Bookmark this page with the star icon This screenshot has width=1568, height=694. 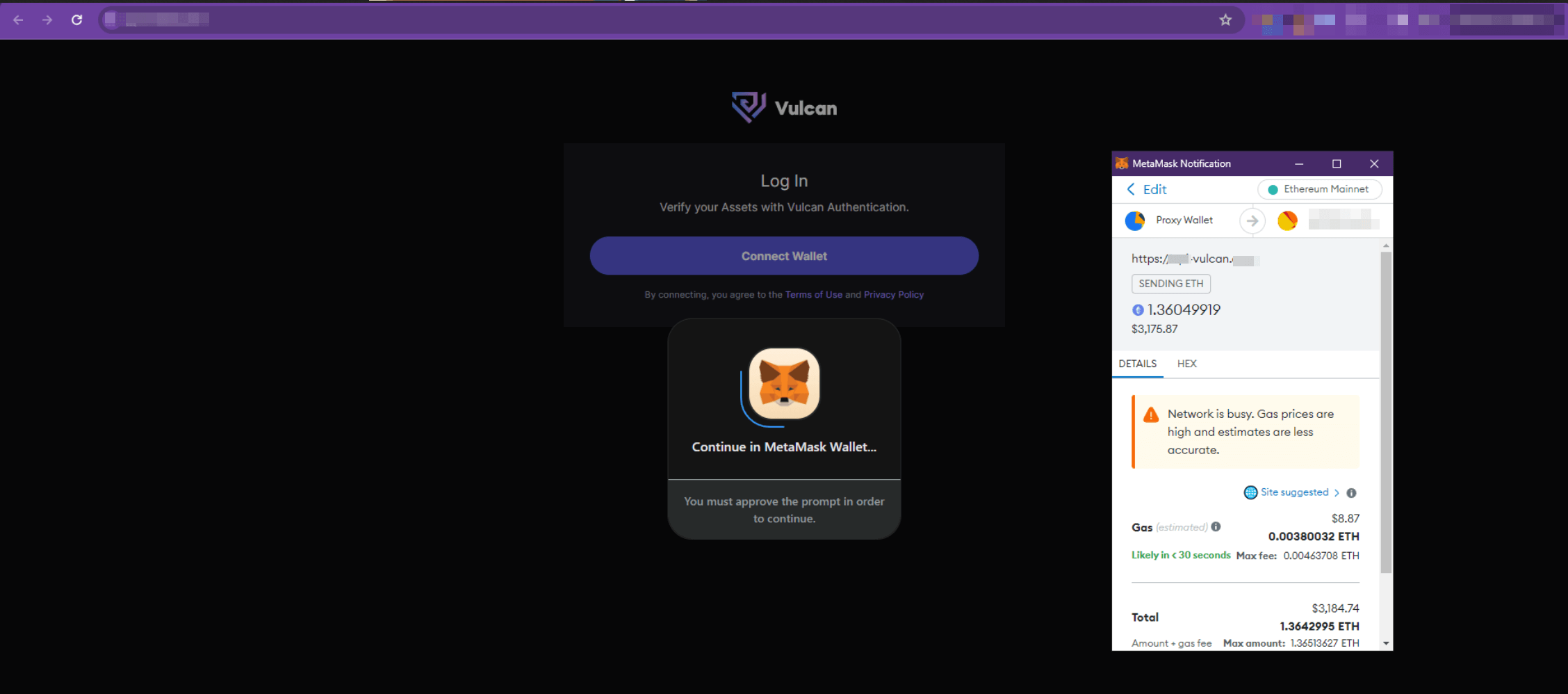[1225, 20]
